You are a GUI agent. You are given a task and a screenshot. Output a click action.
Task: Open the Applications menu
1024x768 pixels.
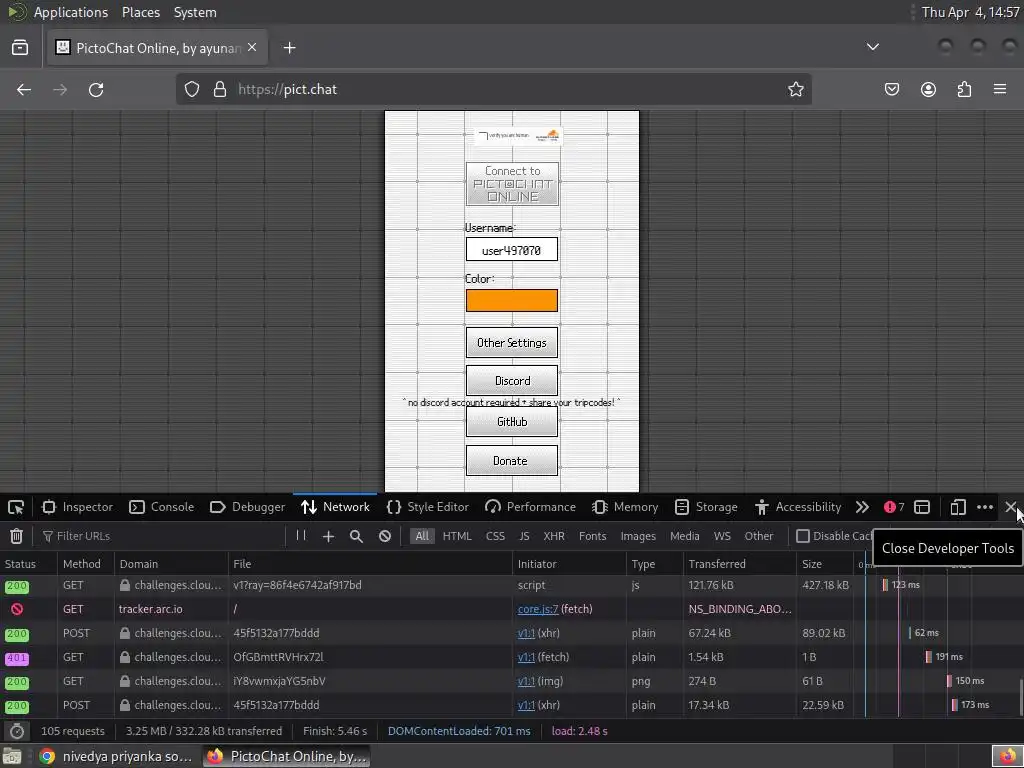tap(71, 12)
